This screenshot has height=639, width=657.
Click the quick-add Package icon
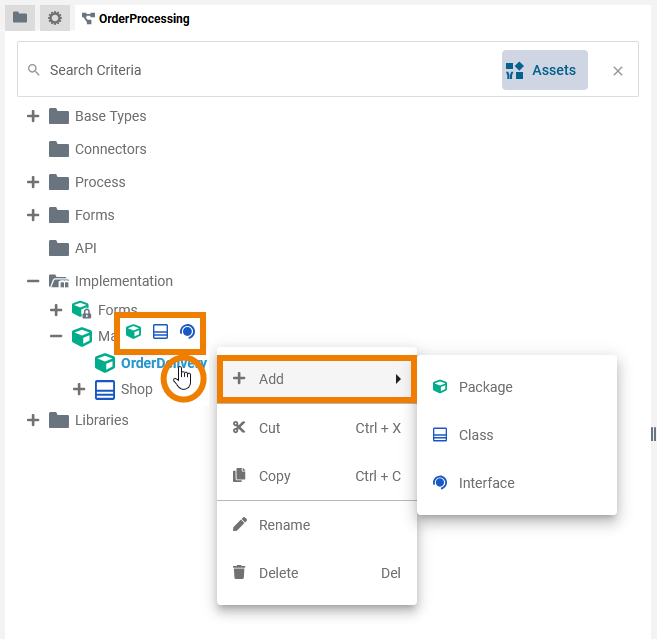point(133,332)
